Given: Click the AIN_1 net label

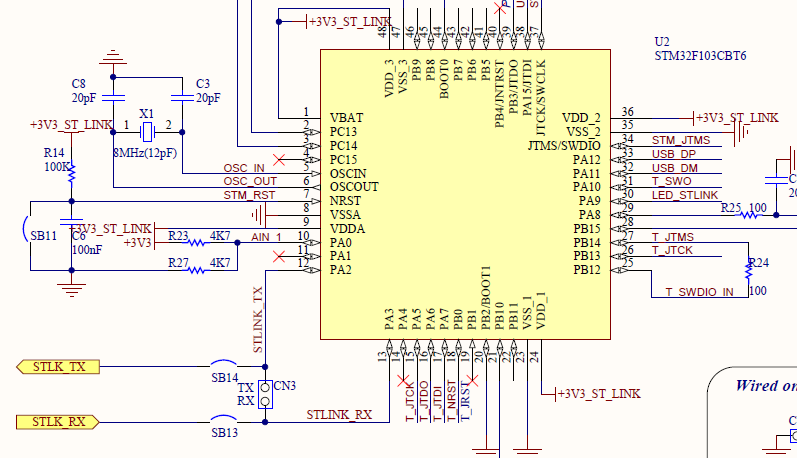Looking at the screenshot, I should [266, 237].
